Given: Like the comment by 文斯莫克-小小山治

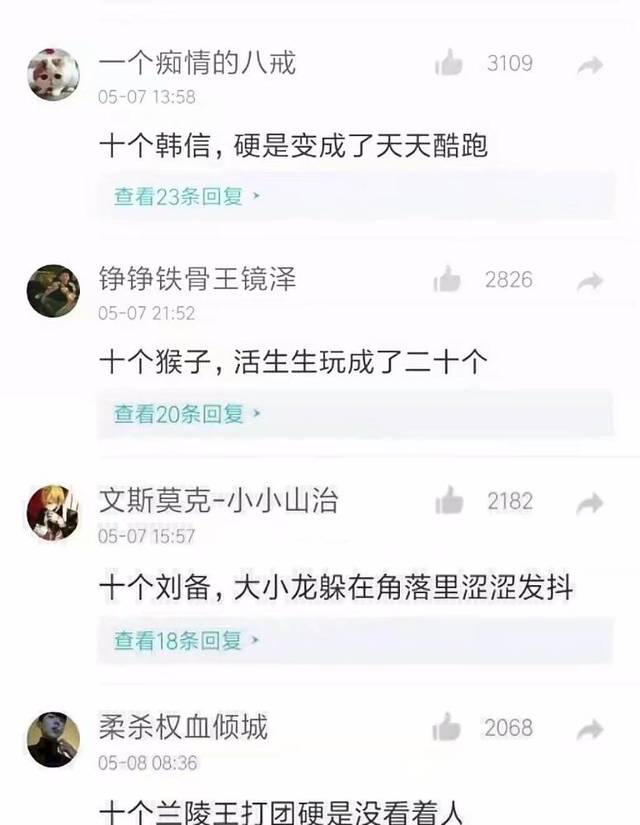Looking at the screenshot, I should click(449, 500).
